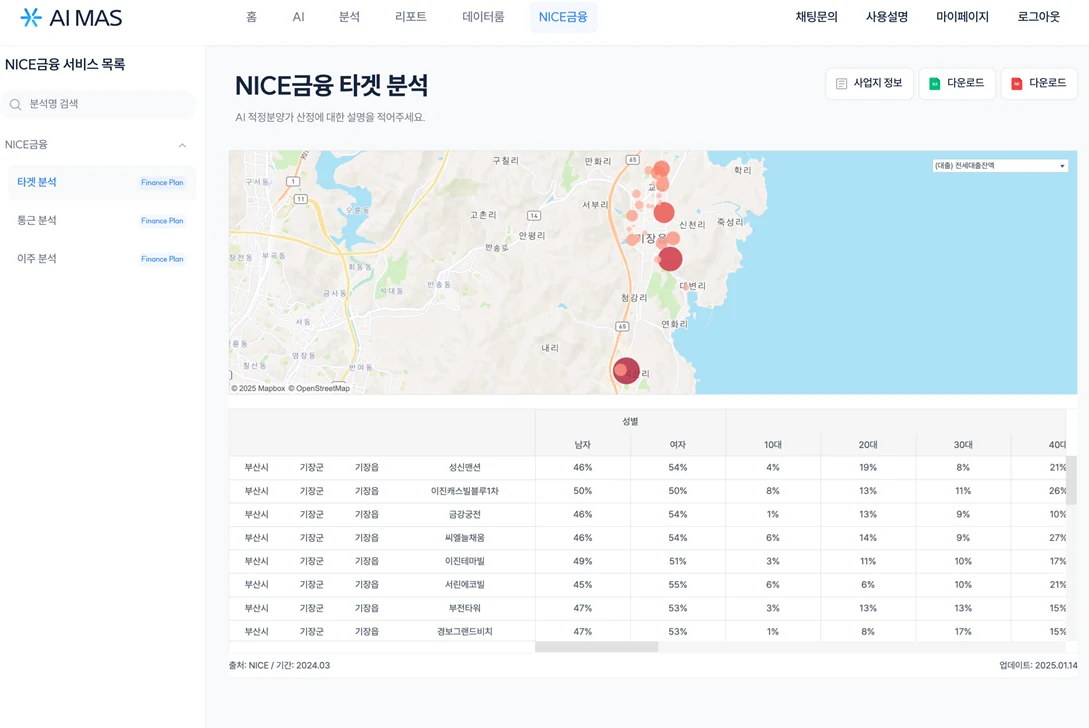Select the 금강궁전 table row name
1089x728 pixels.
pyautogui.click(x=465, y=515)
